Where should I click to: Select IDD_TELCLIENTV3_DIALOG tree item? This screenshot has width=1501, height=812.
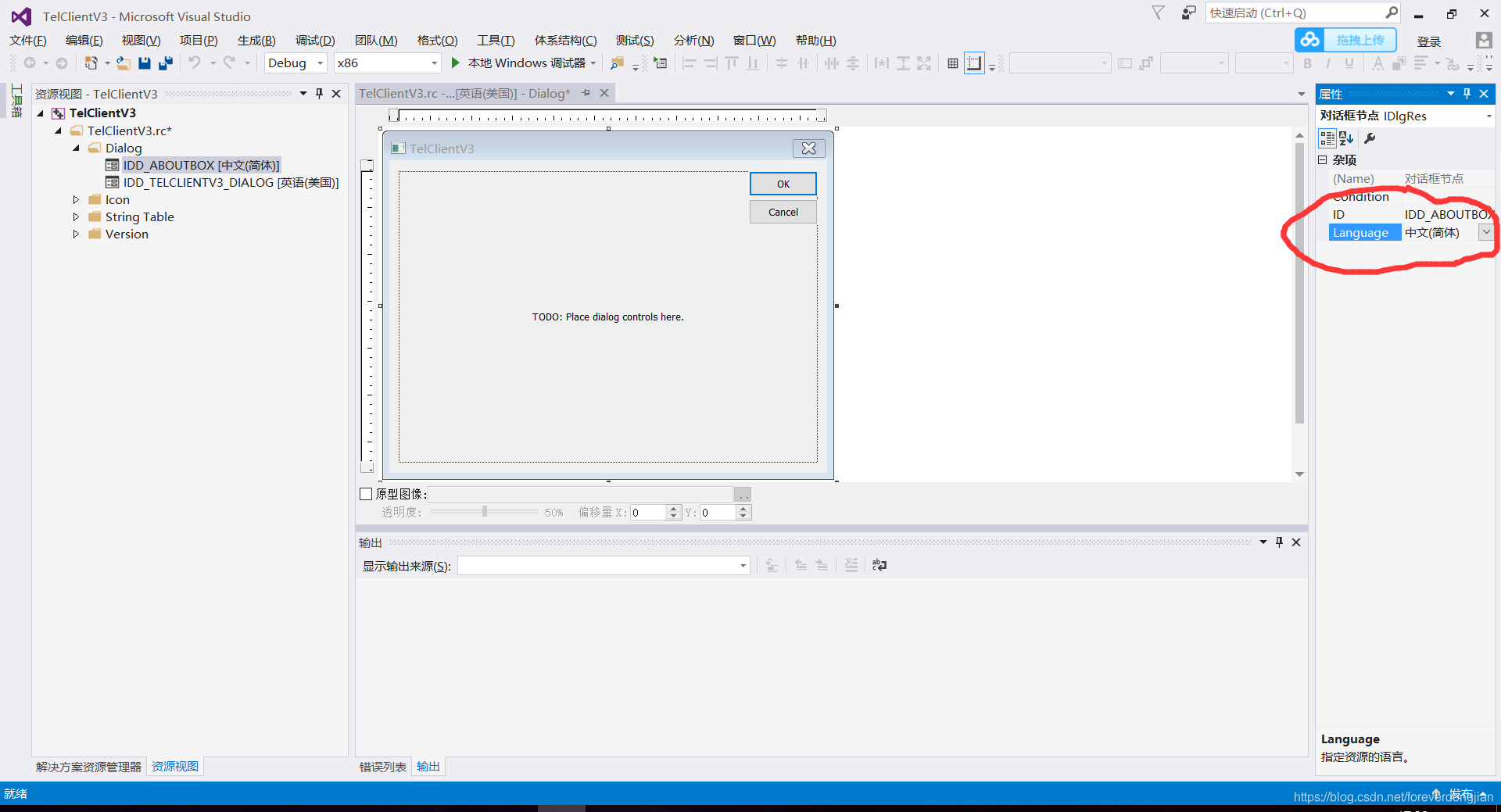[231, 182]
